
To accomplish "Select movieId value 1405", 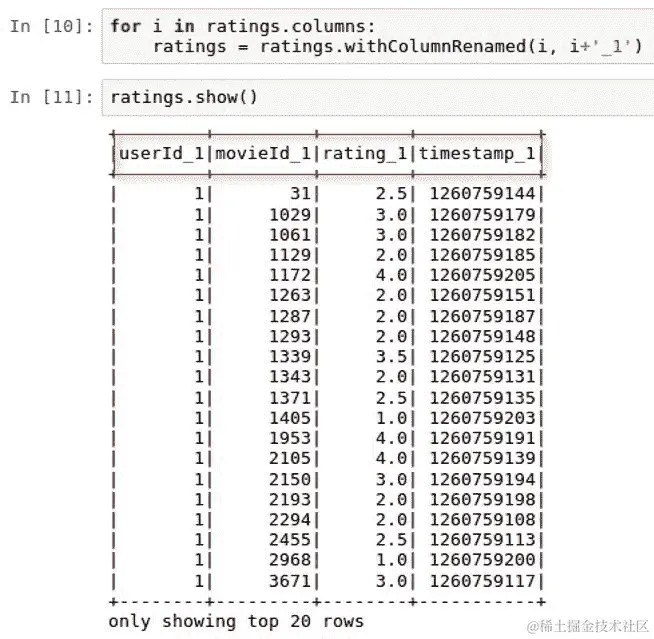I will (x=290, y=418).
